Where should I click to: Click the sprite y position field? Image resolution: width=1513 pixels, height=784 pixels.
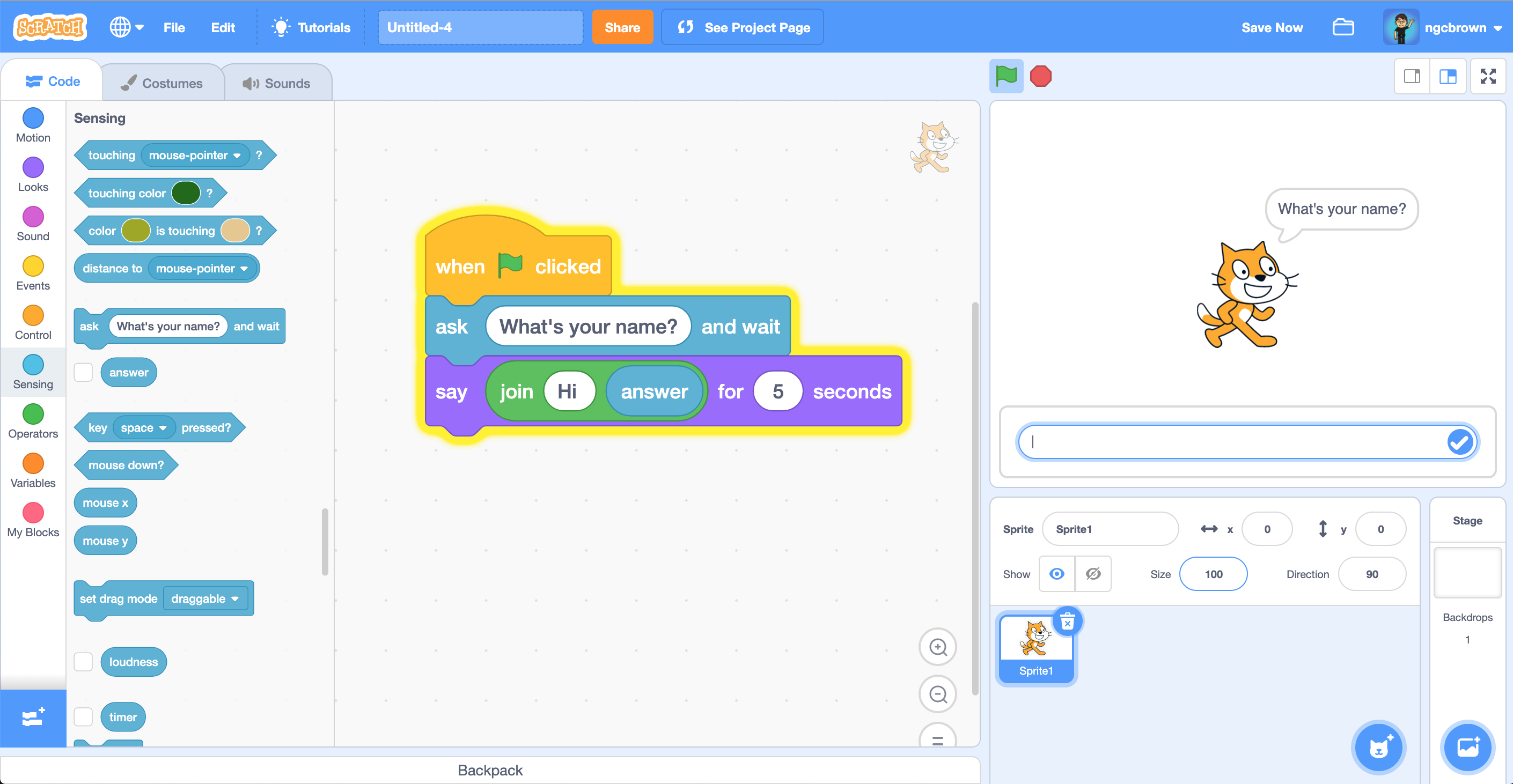[x=1380, y=529]
